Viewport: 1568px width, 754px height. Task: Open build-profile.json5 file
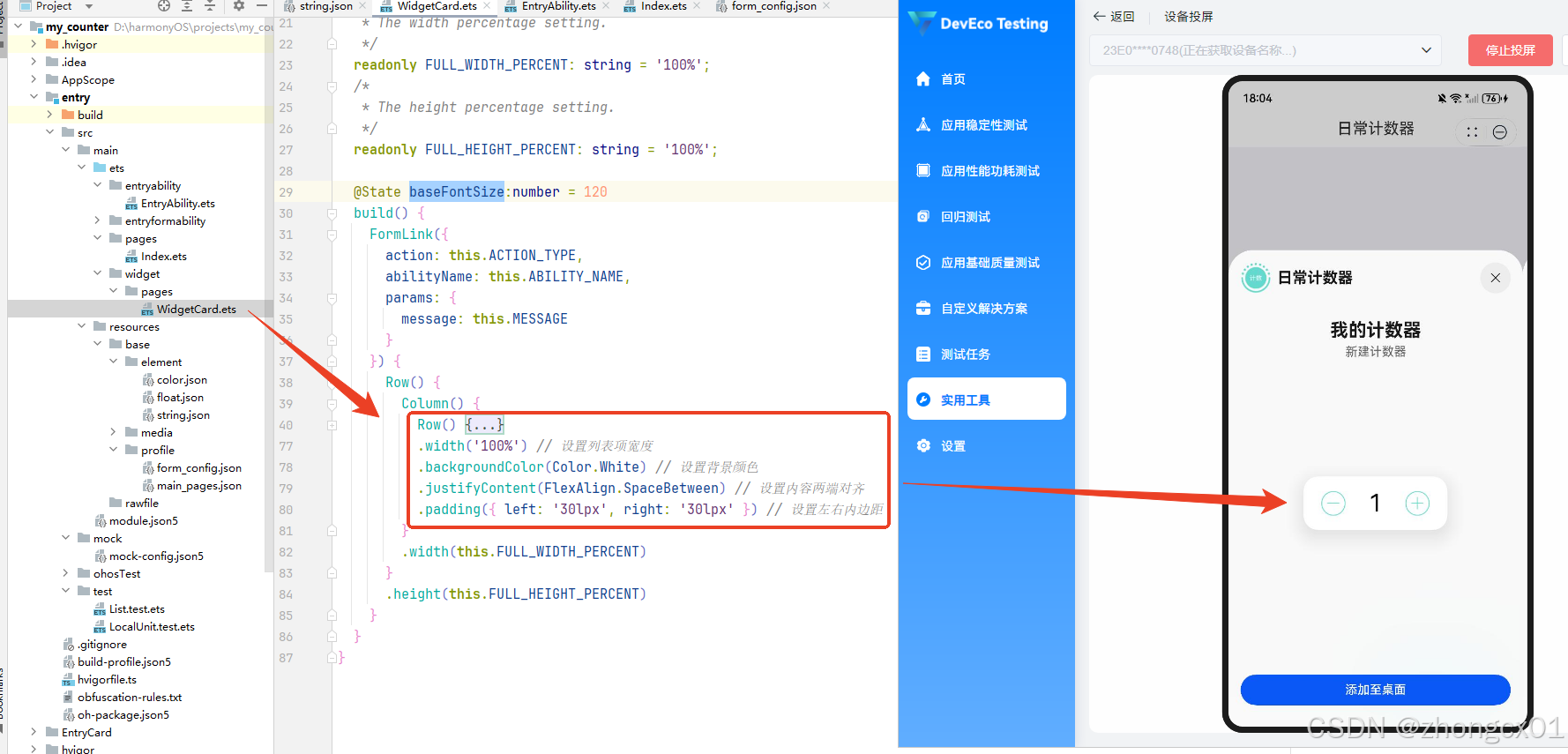click(x=123, y=662)
